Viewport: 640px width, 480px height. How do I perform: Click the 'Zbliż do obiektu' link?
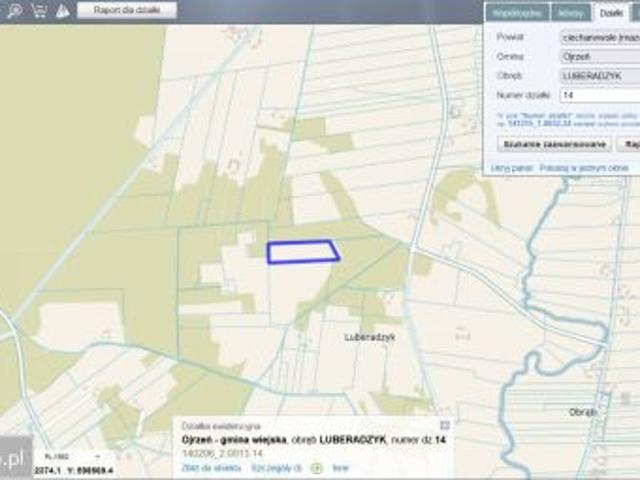pos(211,468)
